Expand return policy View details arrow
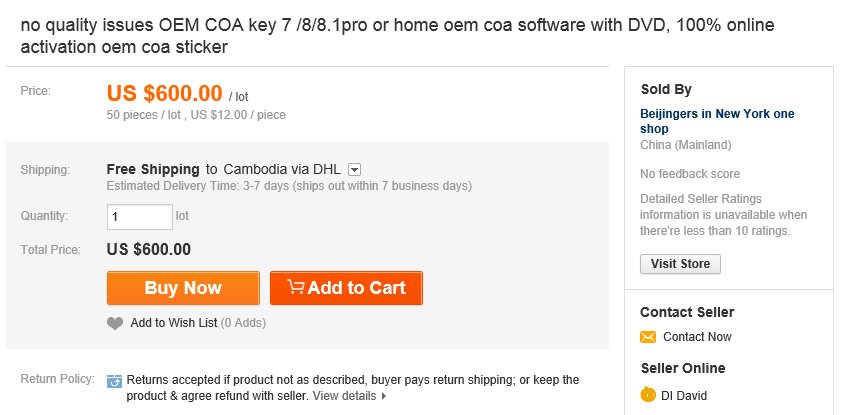The image size is (847, 415). click(384, 396)
